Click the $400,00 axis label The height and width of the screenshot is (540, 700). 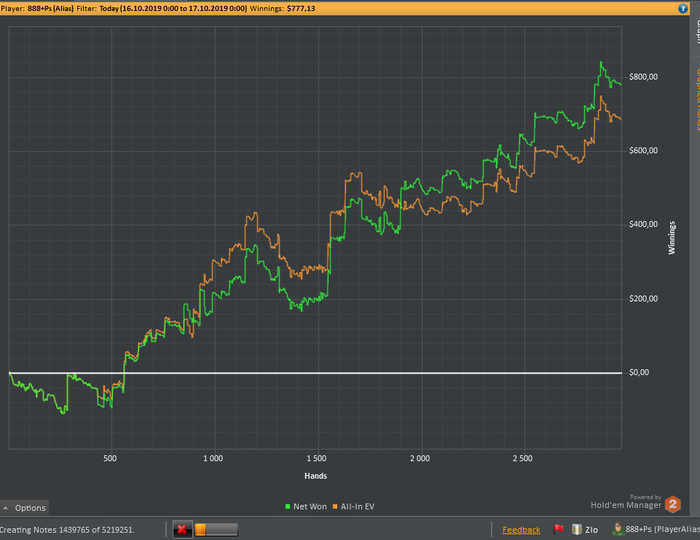pyautogui.click(x=643, y=224)
